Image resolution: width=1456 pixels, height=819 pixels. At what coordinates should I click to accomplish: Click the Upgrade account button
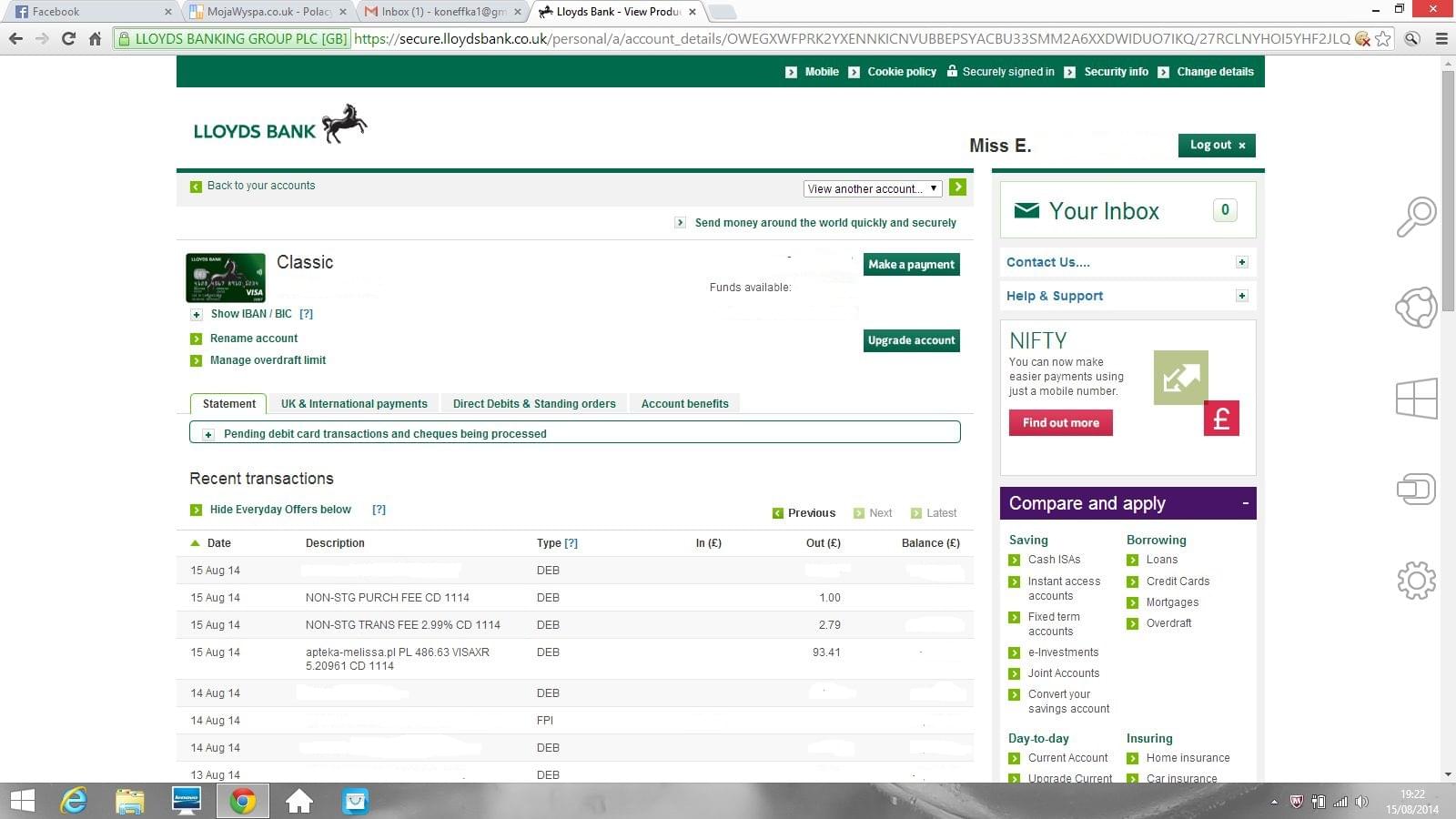[911, 340]
